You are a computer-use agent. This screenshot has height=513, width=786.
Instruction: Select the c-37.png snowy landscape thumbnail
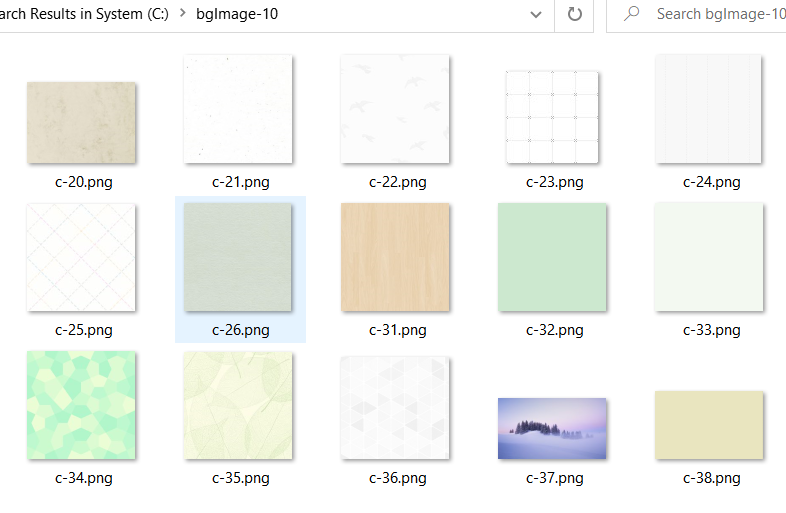point(552,429)
